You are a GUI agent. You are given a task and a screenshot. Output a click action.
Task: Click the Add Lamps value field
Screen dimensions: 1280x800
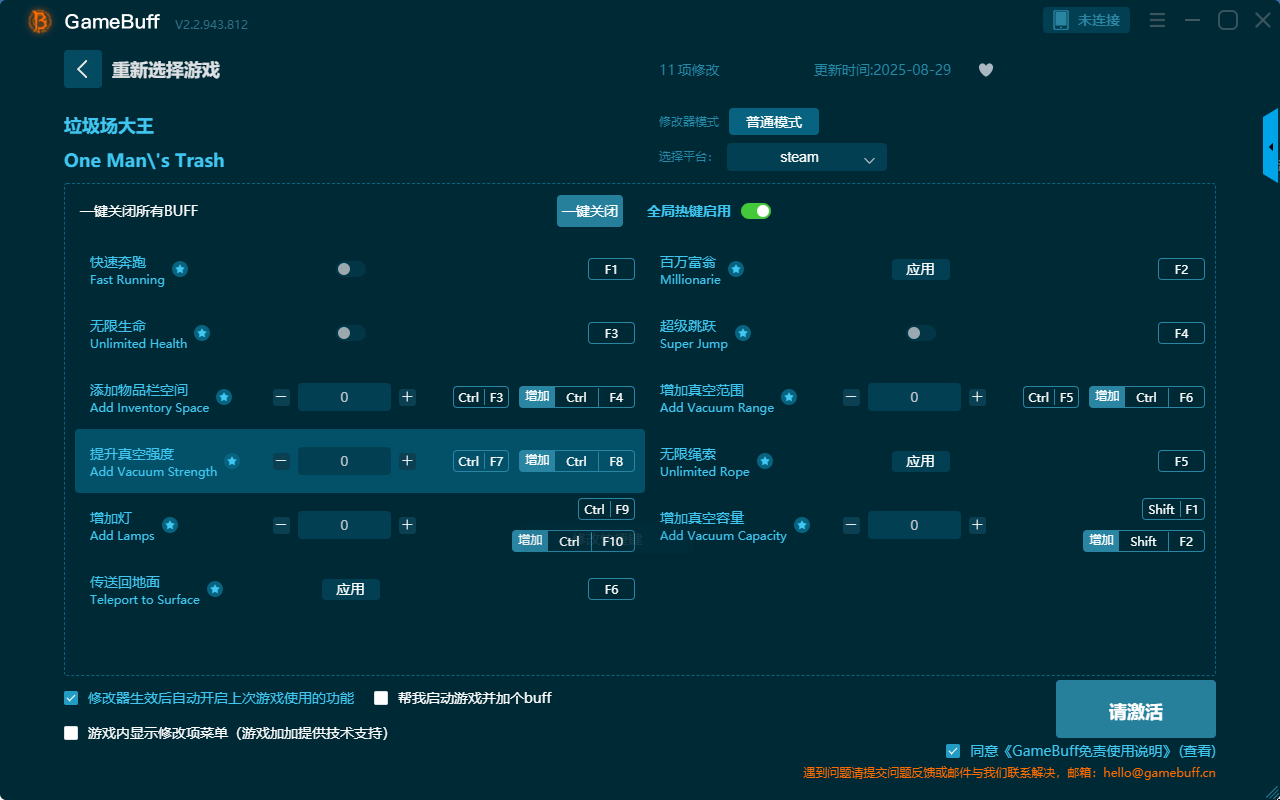coord(344,525)
